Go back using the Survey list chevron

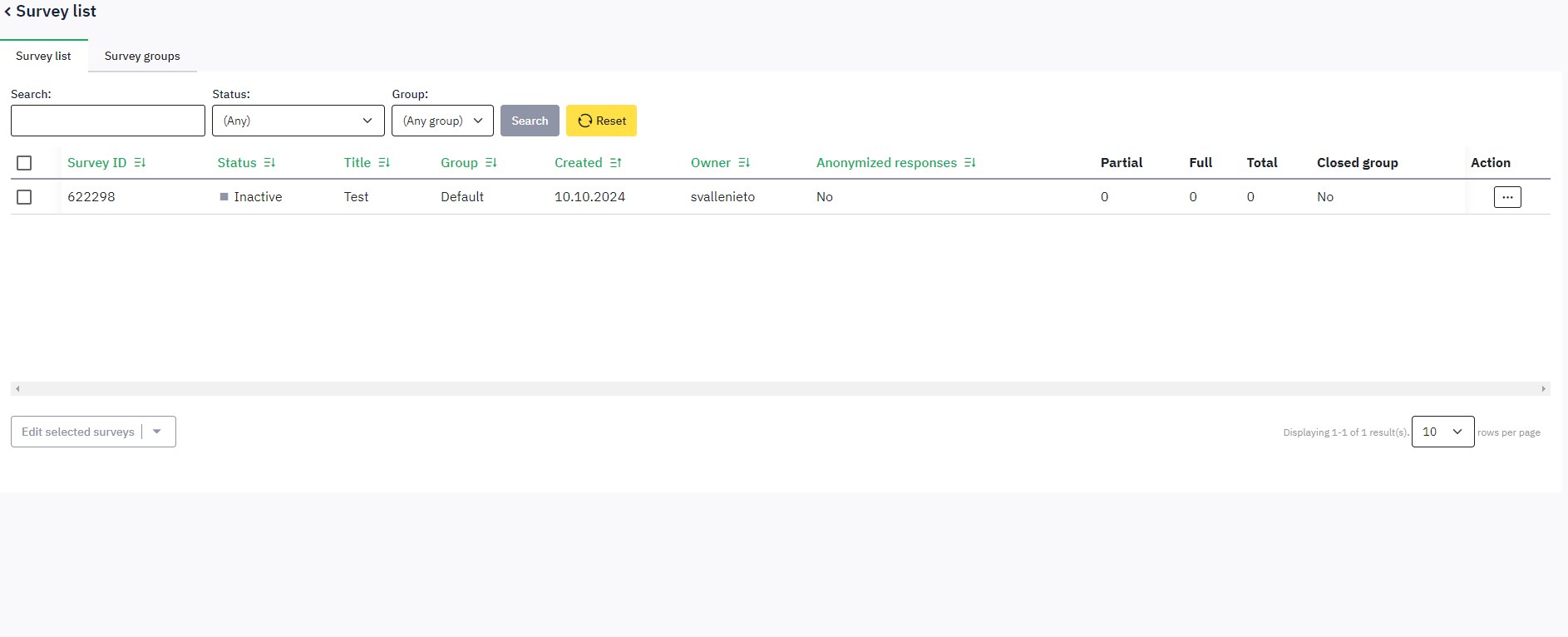(x=7, y=12)
